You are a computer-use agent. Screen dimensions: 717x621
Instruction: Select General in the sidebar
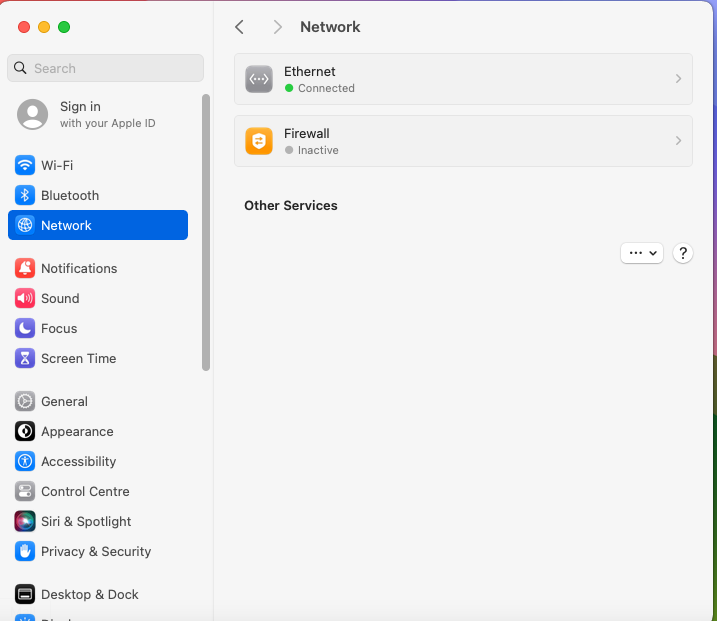pyautogui.click(x=64, y=401)
